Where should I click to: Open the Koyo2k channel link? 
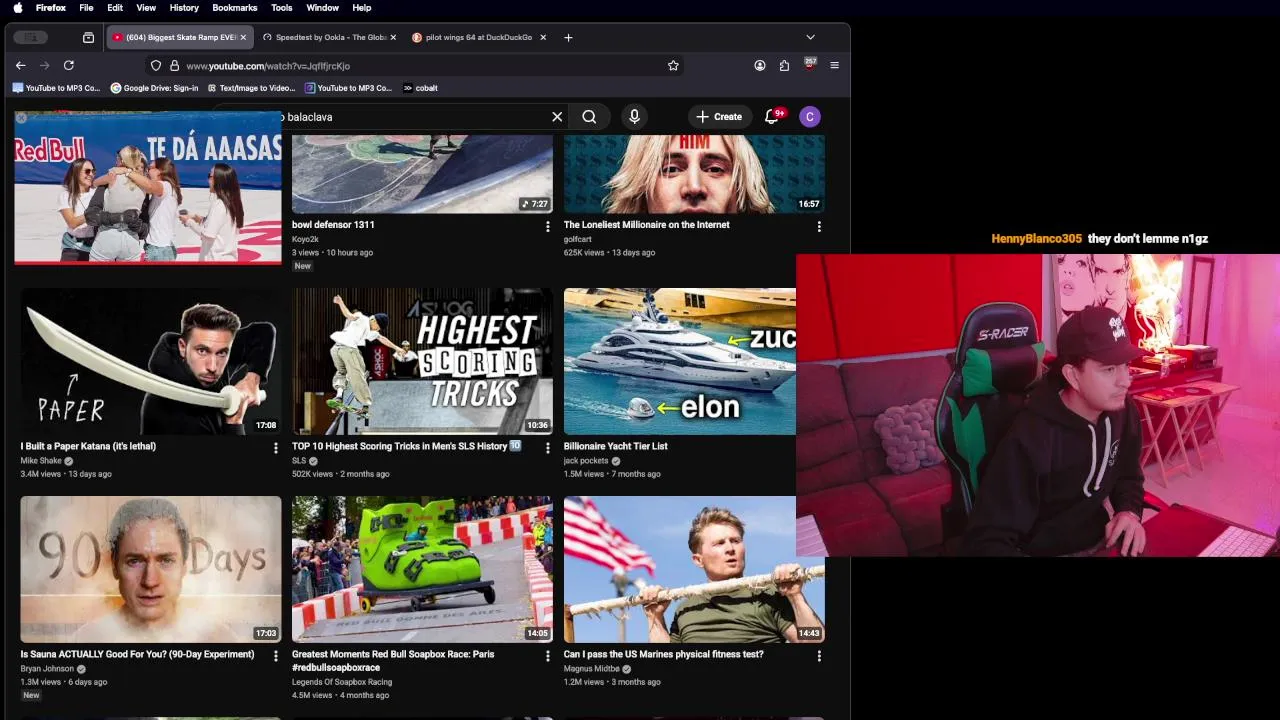pyautogui.click(x=305, y=239)
